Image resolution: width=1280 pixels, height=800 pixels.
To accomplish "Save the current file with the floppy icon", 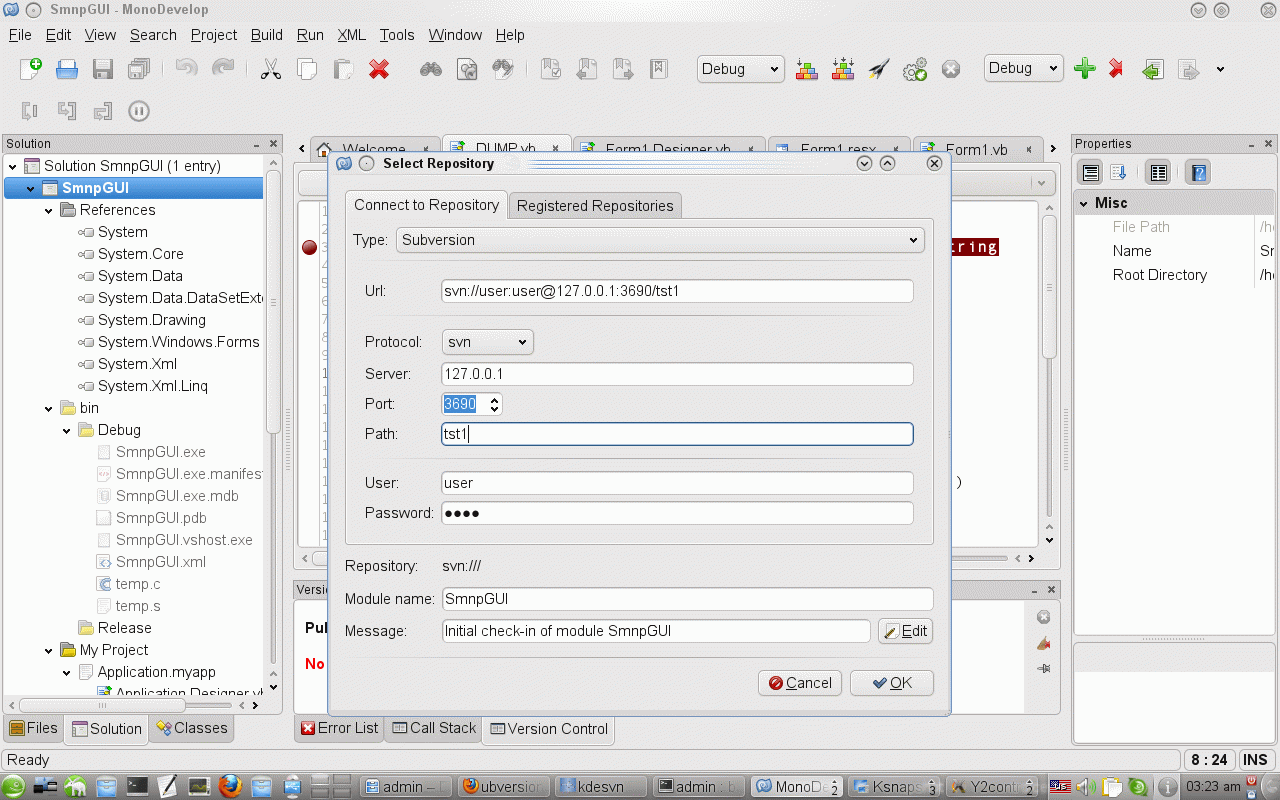I will [x=103, y=69].
